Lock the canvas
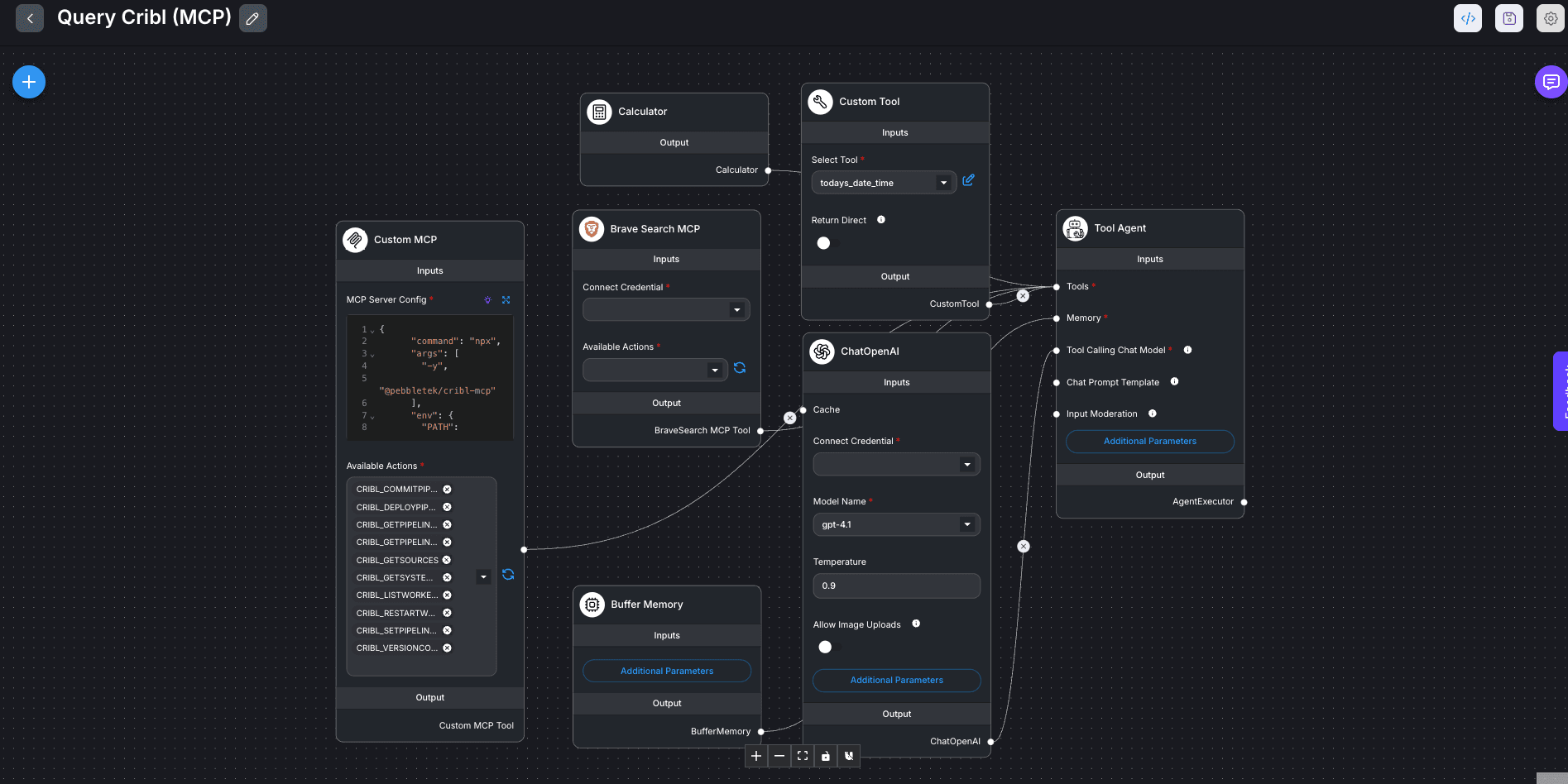The width and height of the screenshot is (1568, 784). (825, 755)
